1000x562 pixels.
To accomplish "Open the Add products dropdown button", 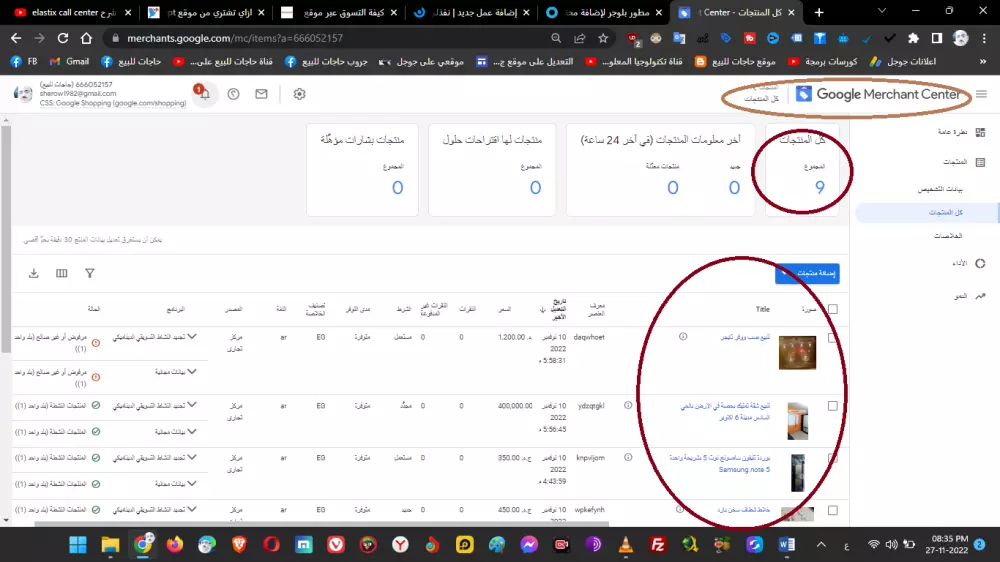I will pyautogui.click(x=807, y=273).
